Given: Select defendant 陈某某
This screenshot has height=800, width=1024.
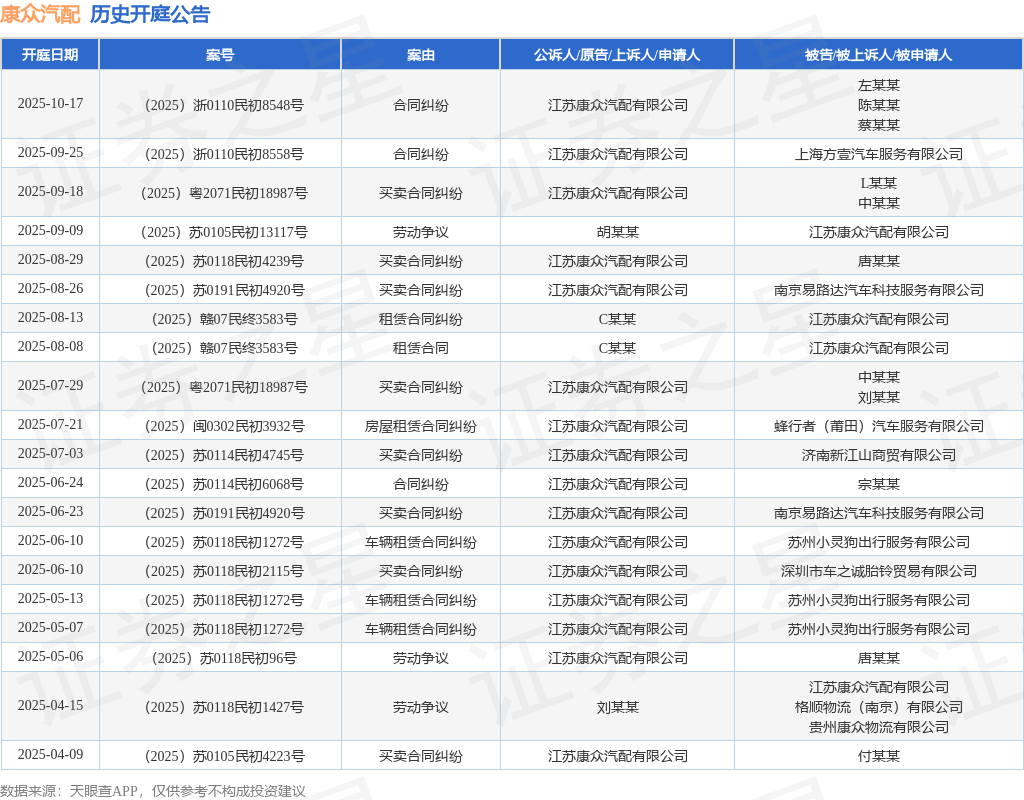Looking at the screenshot, I should pyautogui.click(x=878, y=105).
